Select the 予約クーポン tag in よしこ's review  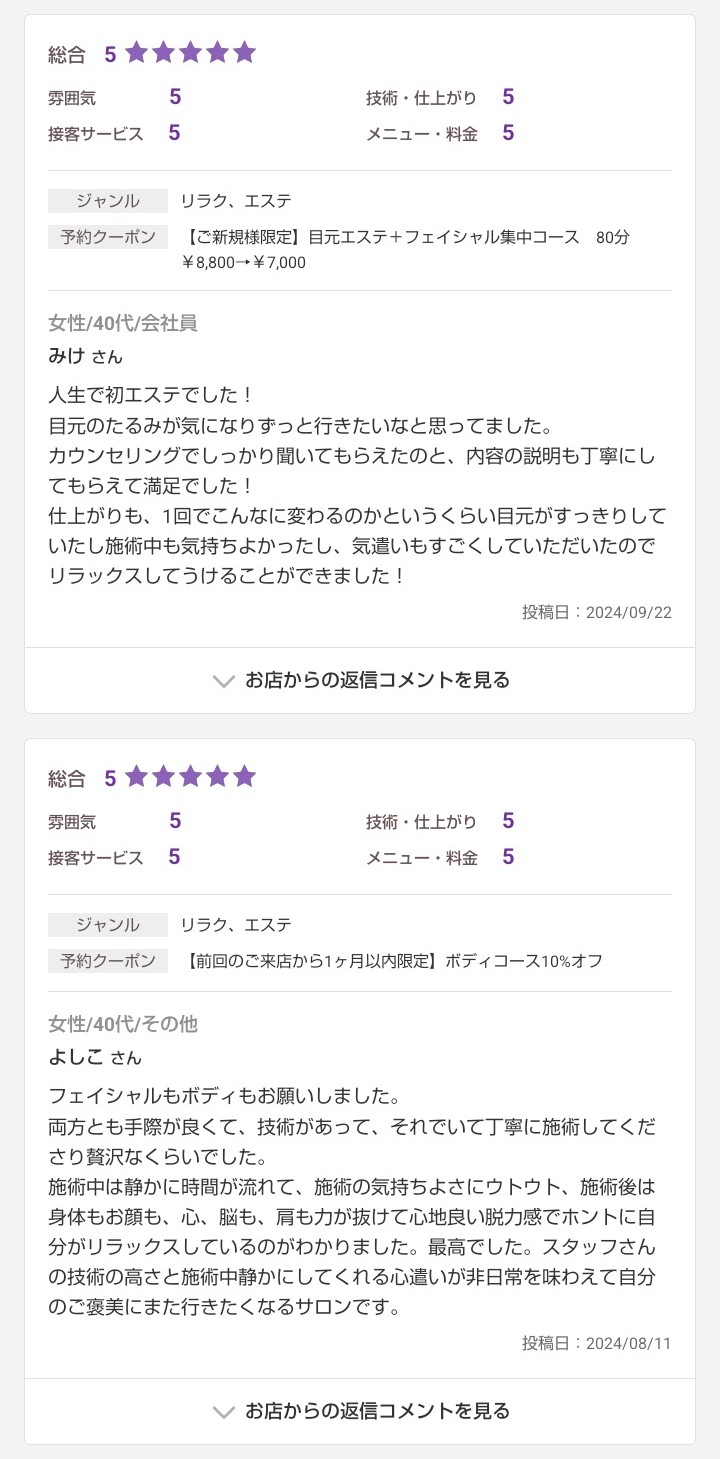[x=108, y=961]
